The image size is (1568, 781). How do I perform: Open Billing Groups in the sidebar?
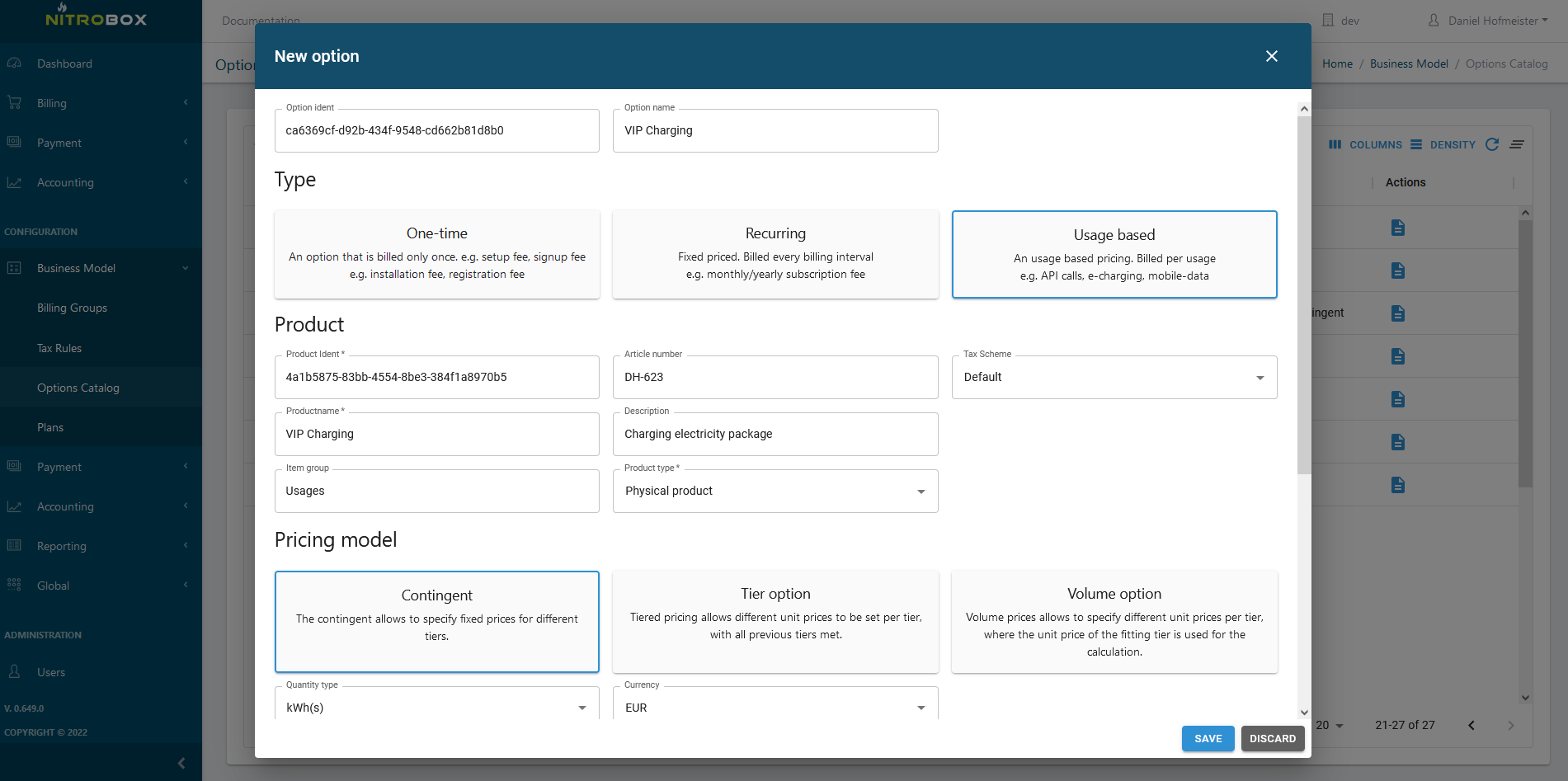point(72,308)
